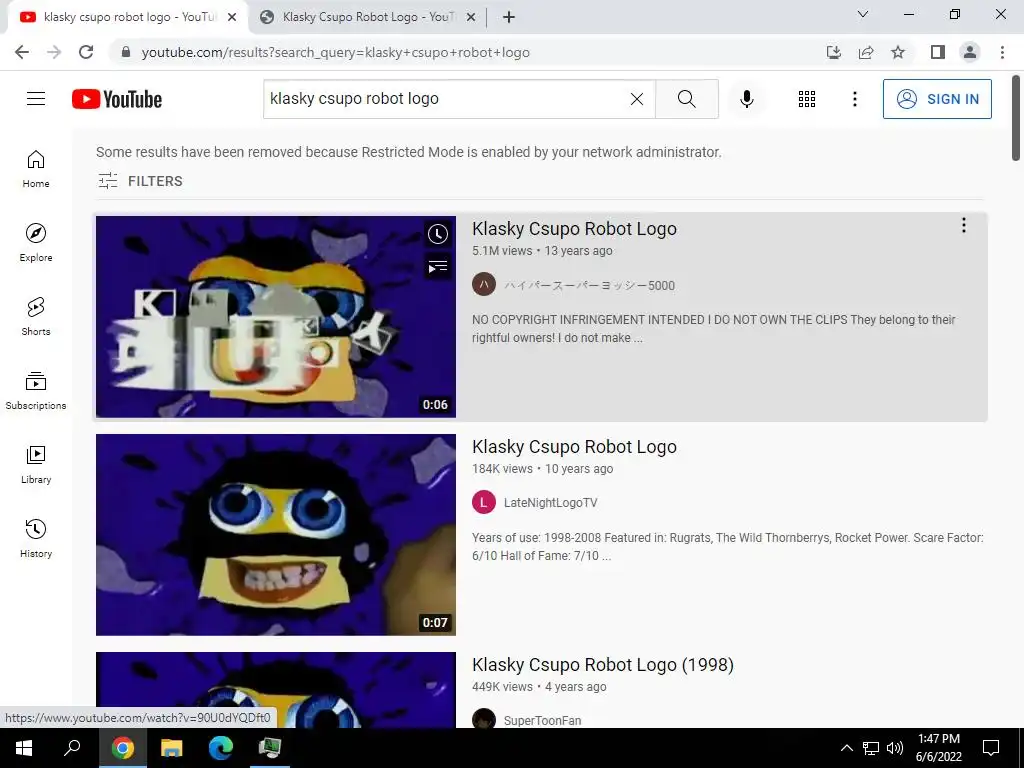Viewport: 1024px width, 768px height.
Task: Click first result's channel avatar
Action: [484, 284]
